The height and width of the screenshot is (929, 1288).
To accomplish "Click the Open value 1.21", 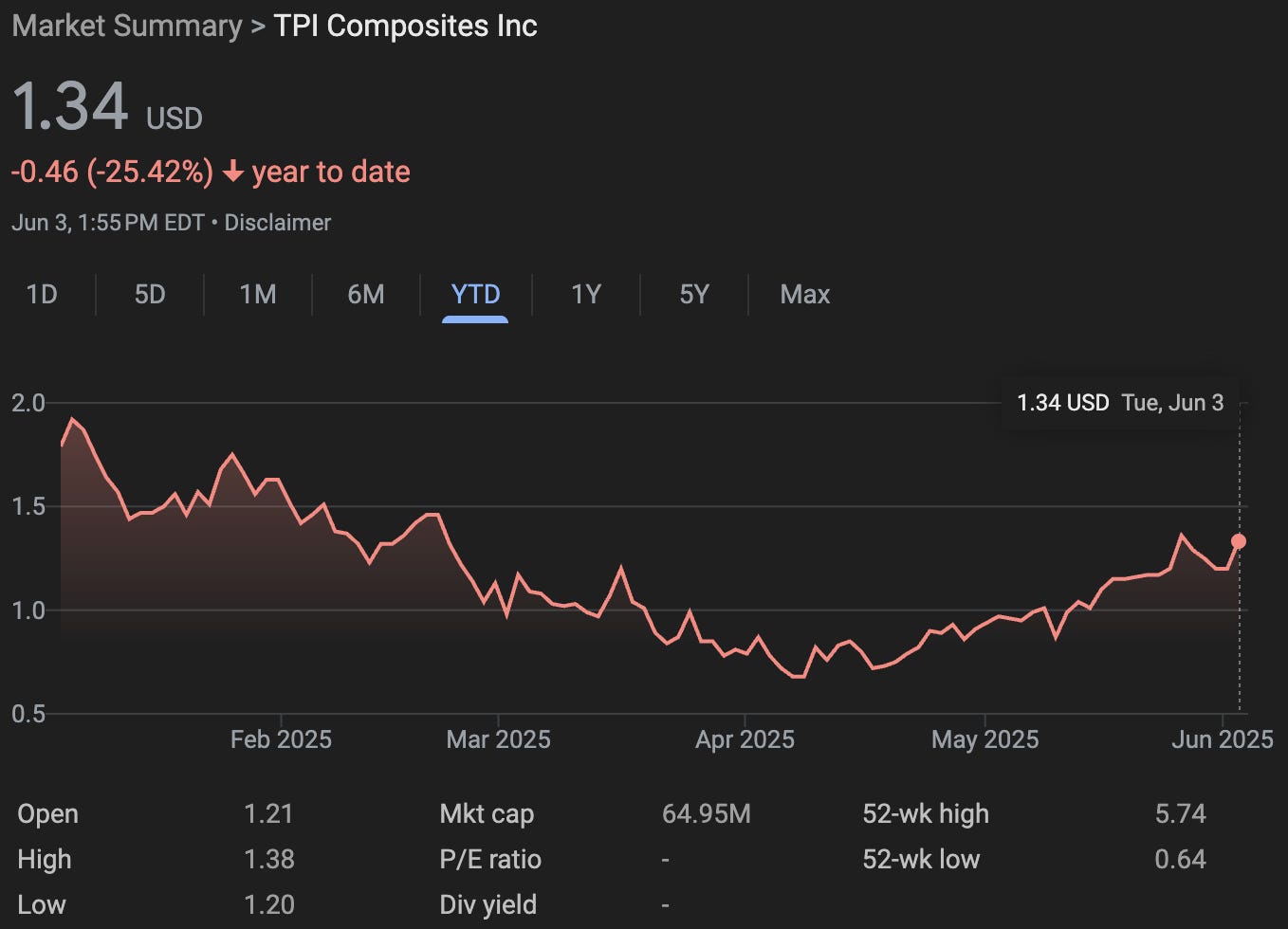I will tap(268, 813).
